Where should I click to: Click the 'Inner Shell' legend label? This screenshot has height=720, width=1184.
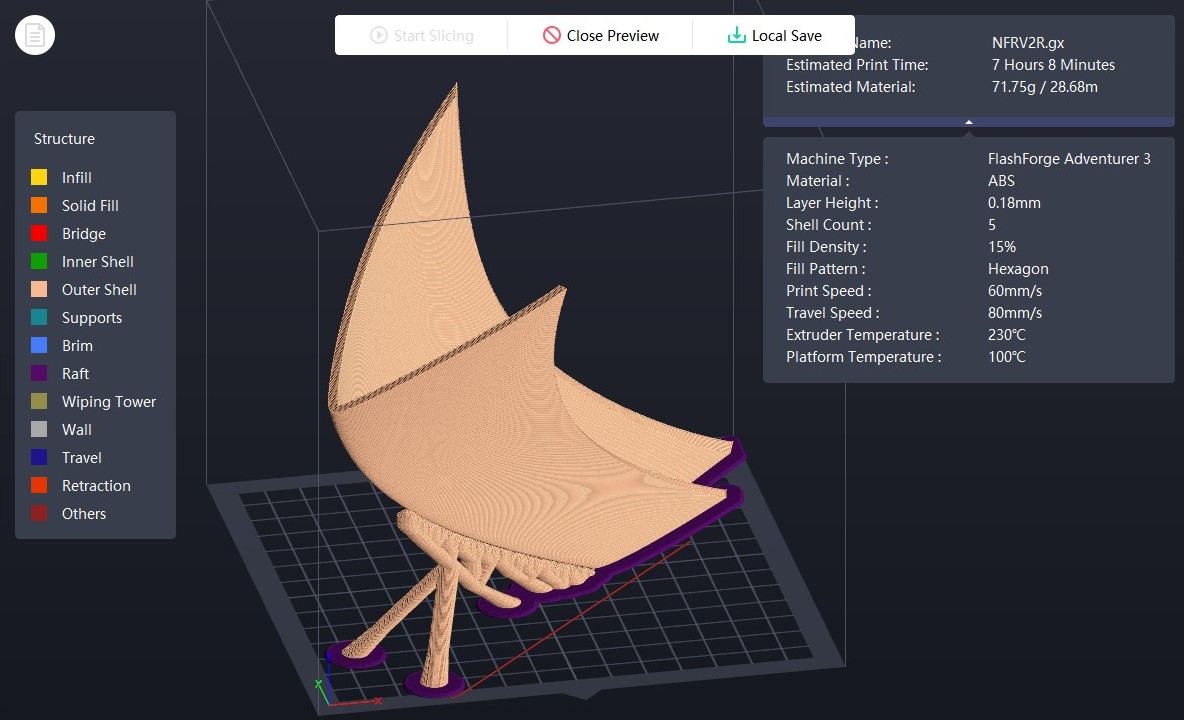point(97,262)
